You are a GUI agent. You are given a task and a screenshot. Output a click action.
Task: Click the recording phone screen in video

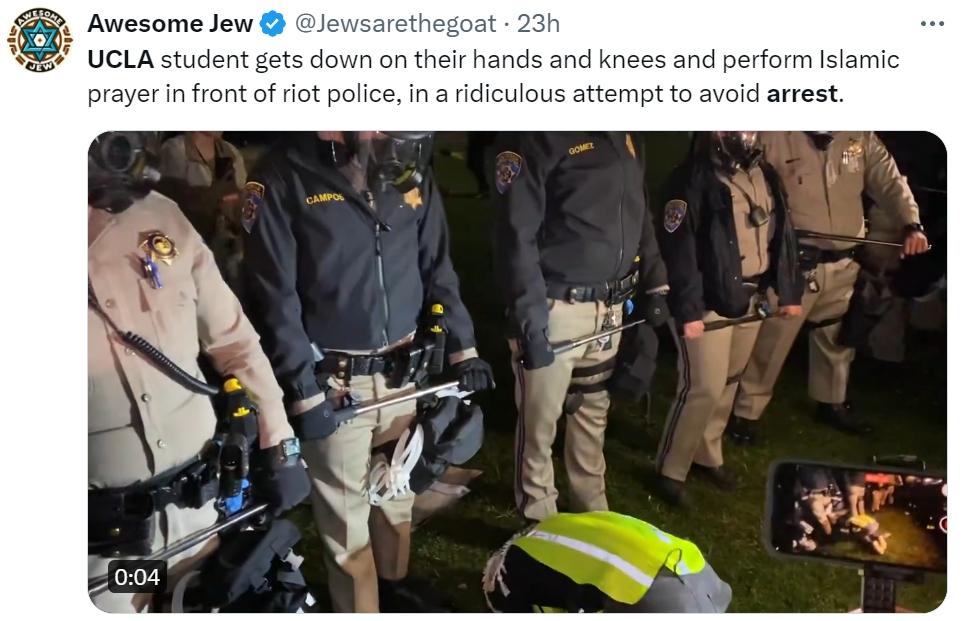857,516
